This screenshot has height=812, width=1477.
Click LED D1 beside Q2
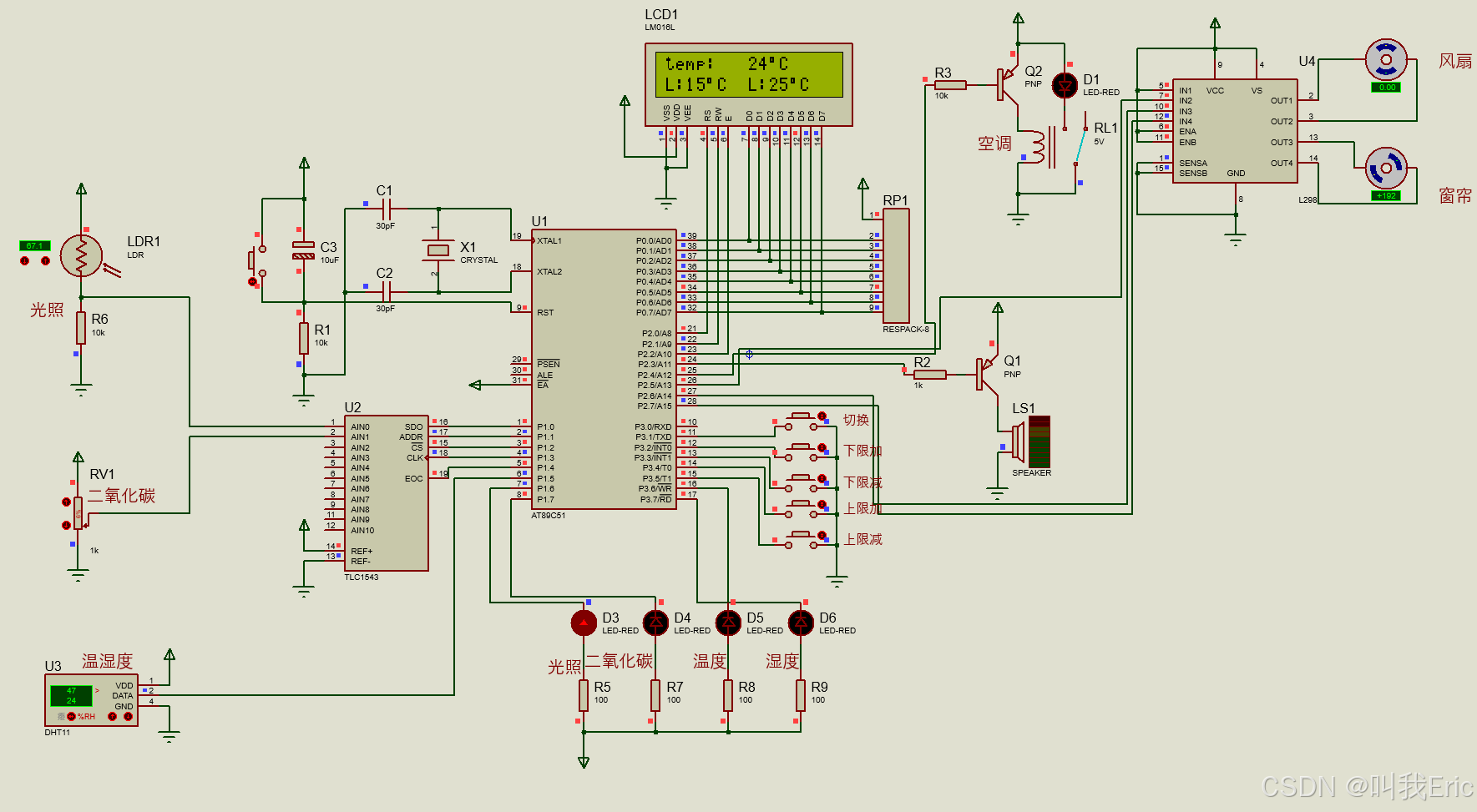pyautogui.click(x=1065, y=85)
